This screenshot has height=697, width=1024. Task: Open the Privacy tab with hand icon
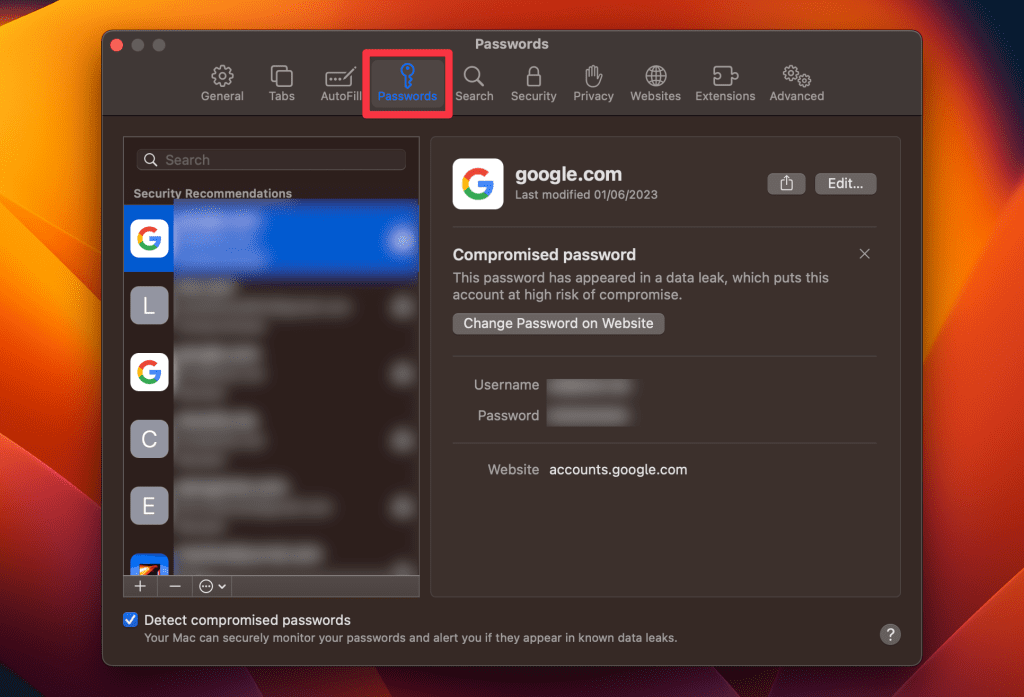pyautogui.click(x=593, y=84)
